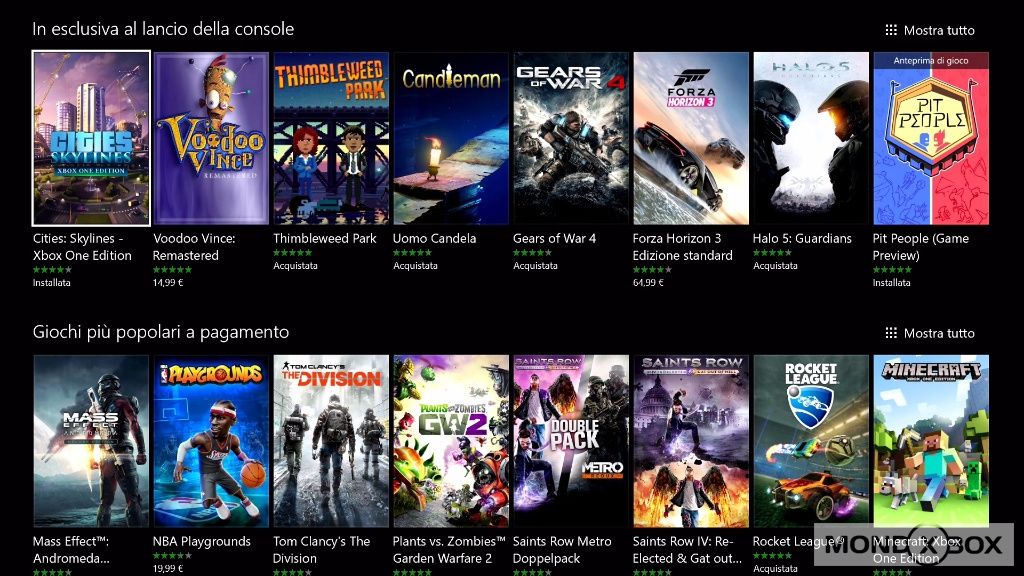Open the Thimbleweed Park game tile
Screen dimensions: 1024x576
click(331, 138)
